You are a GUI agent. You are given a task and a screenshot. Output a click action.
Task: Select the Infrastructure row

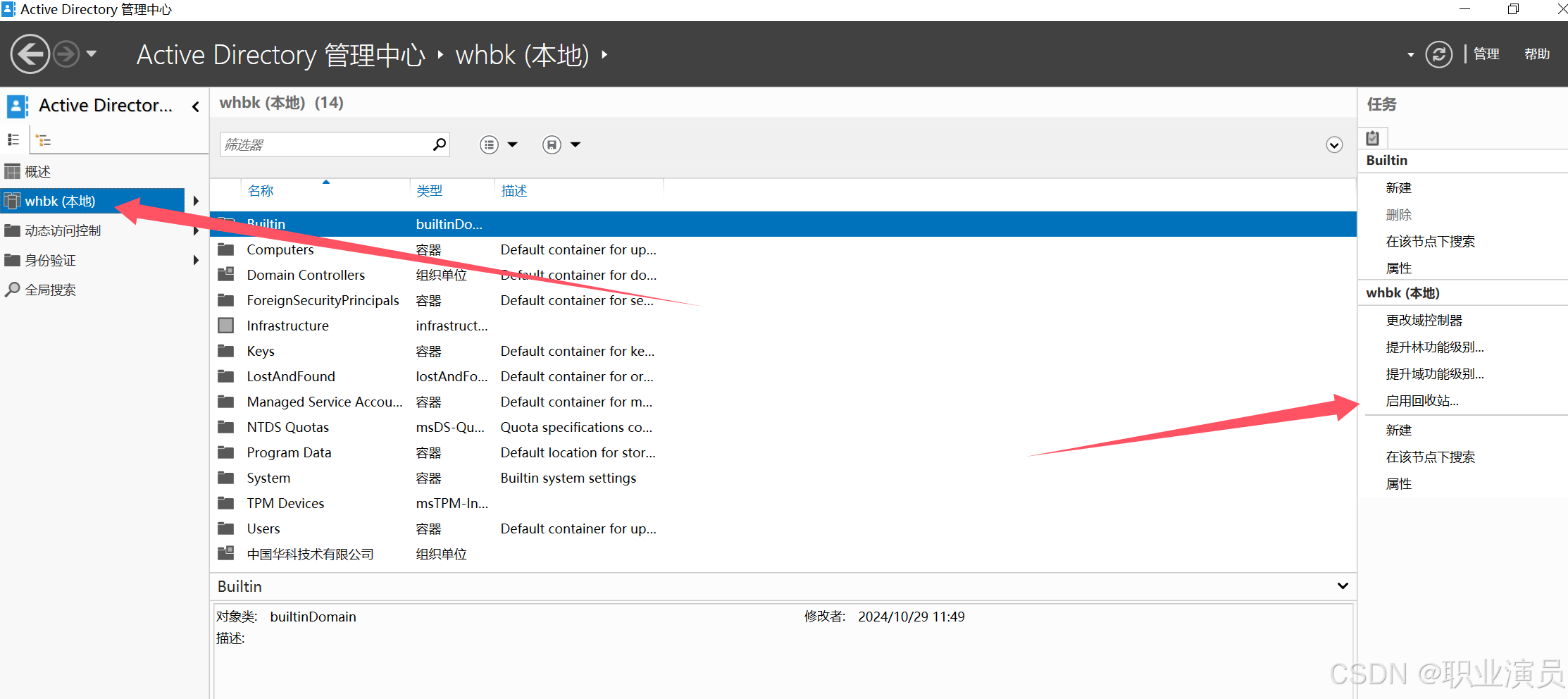pos(783,326)
